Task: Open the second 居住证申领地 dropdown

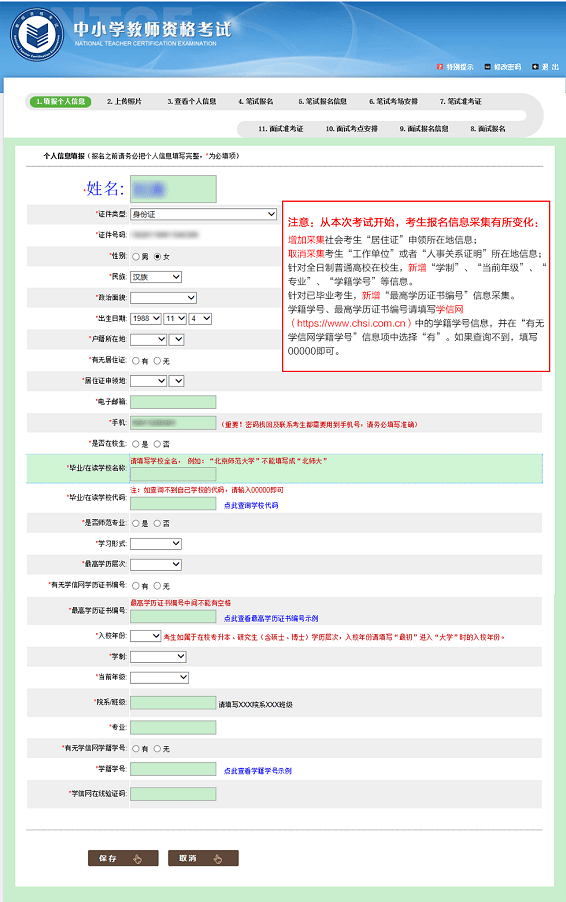Action: tap(177, 381)
